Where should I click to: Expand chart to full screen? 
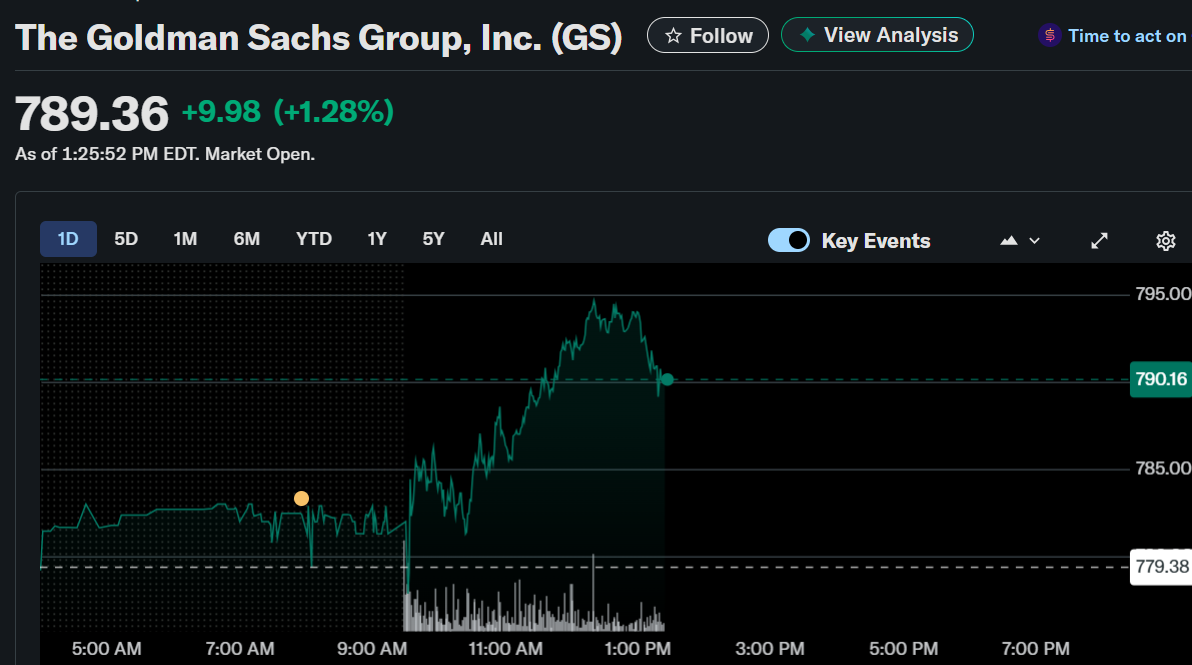1099,241
